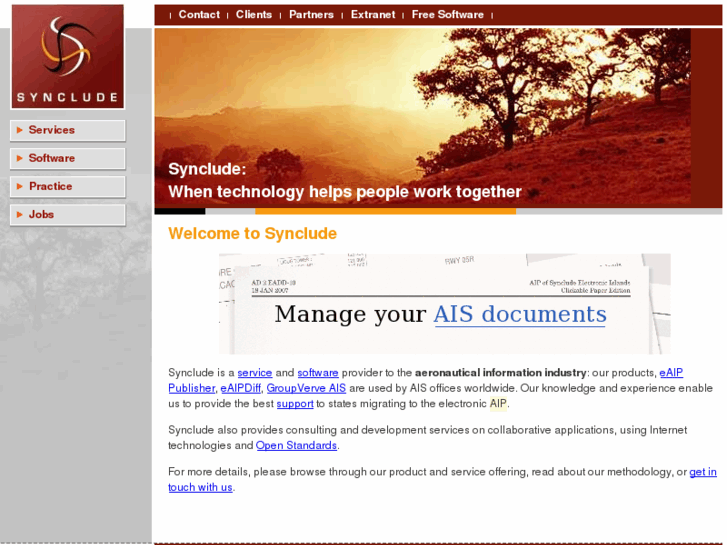
Task: Open the eAIP Publisher product link
Action: 671,373
